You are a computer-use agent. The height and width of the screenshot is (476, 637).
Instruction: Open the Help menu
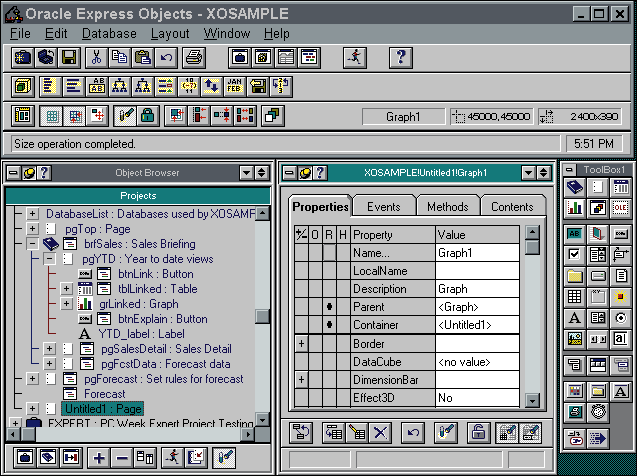click(x=276, y=33)
